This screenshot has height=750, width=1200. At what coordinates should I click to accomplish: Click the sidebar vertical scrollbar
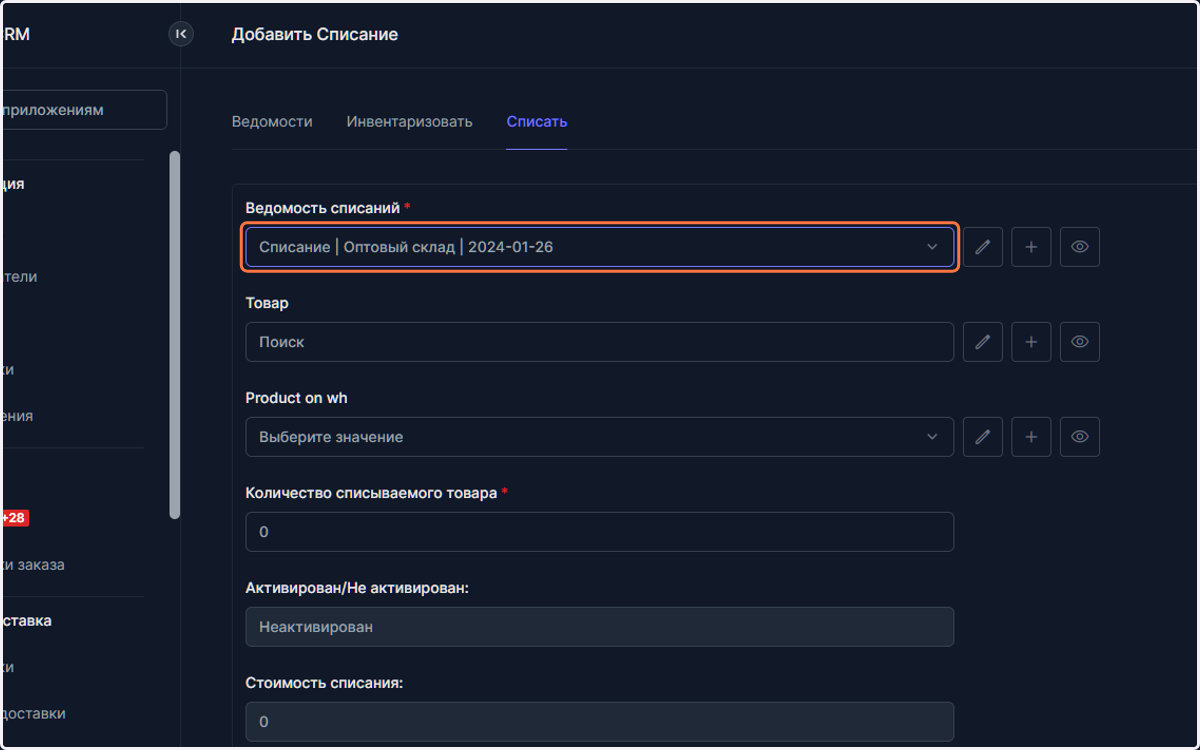175,335
